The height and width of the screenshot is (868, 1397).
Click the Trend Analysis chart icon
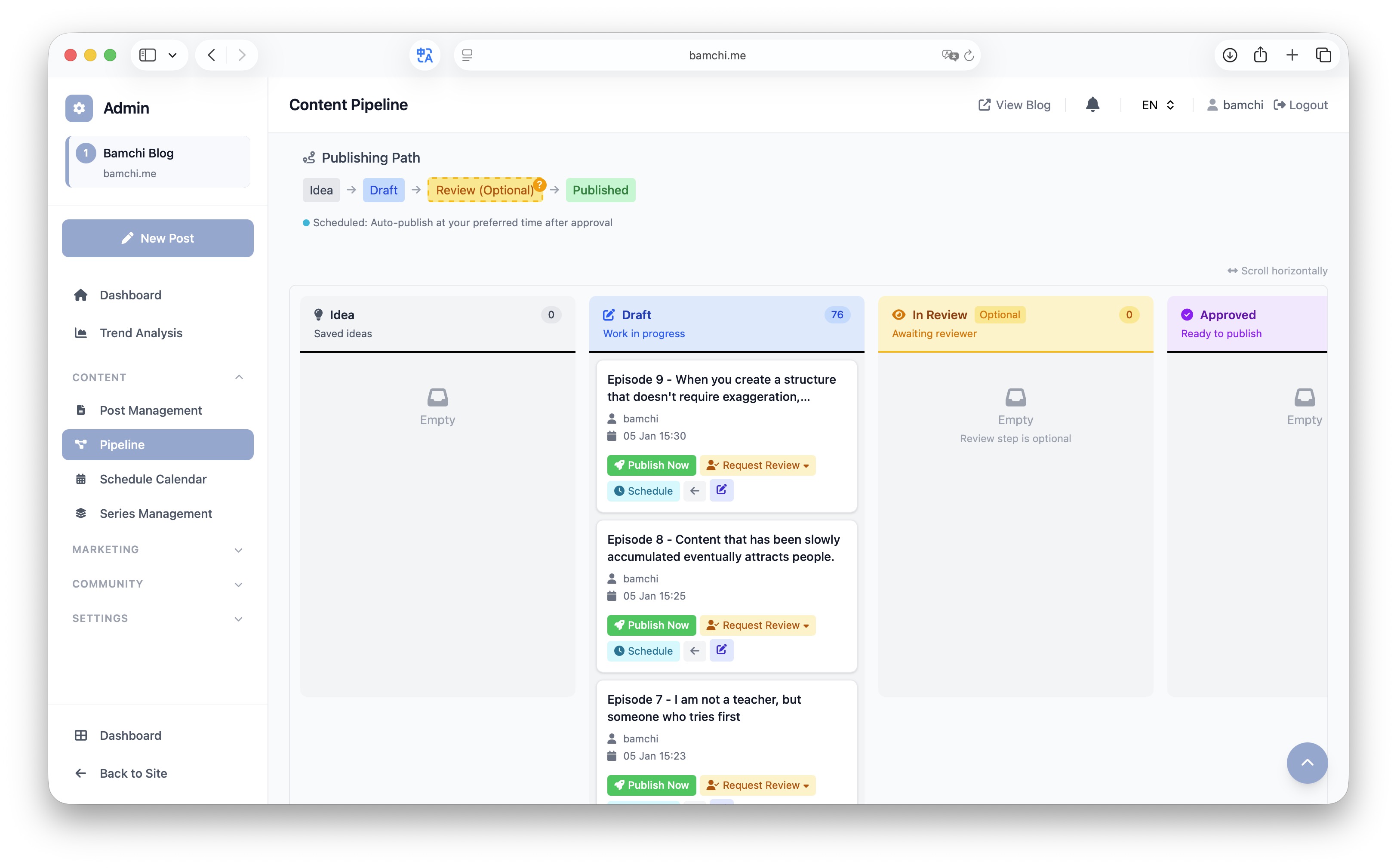81,333
